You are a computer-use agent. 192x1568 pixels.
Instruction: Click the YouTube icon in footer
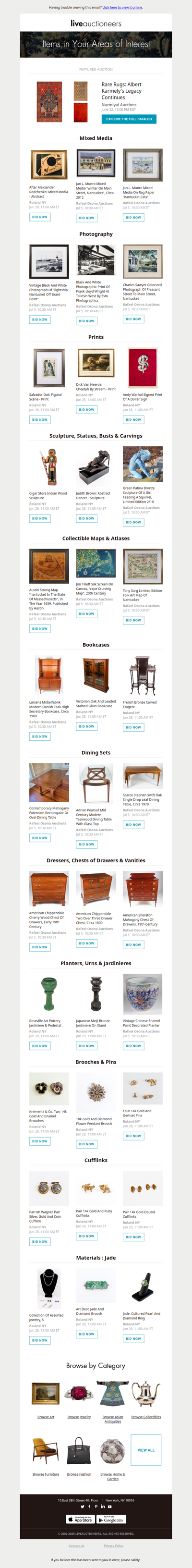[110, 1507]
